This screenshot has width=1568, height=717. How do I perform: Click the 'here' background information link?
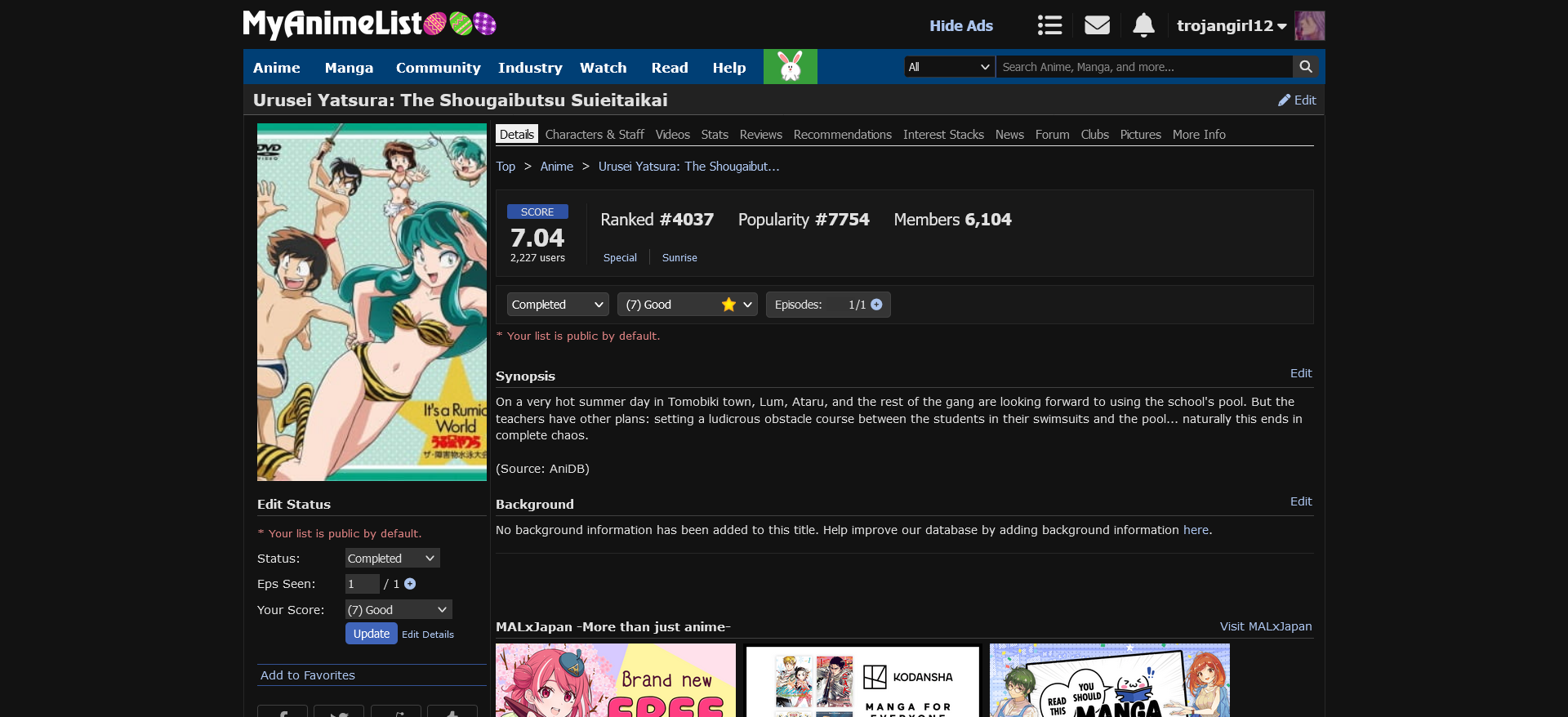tap(1196, 530)
